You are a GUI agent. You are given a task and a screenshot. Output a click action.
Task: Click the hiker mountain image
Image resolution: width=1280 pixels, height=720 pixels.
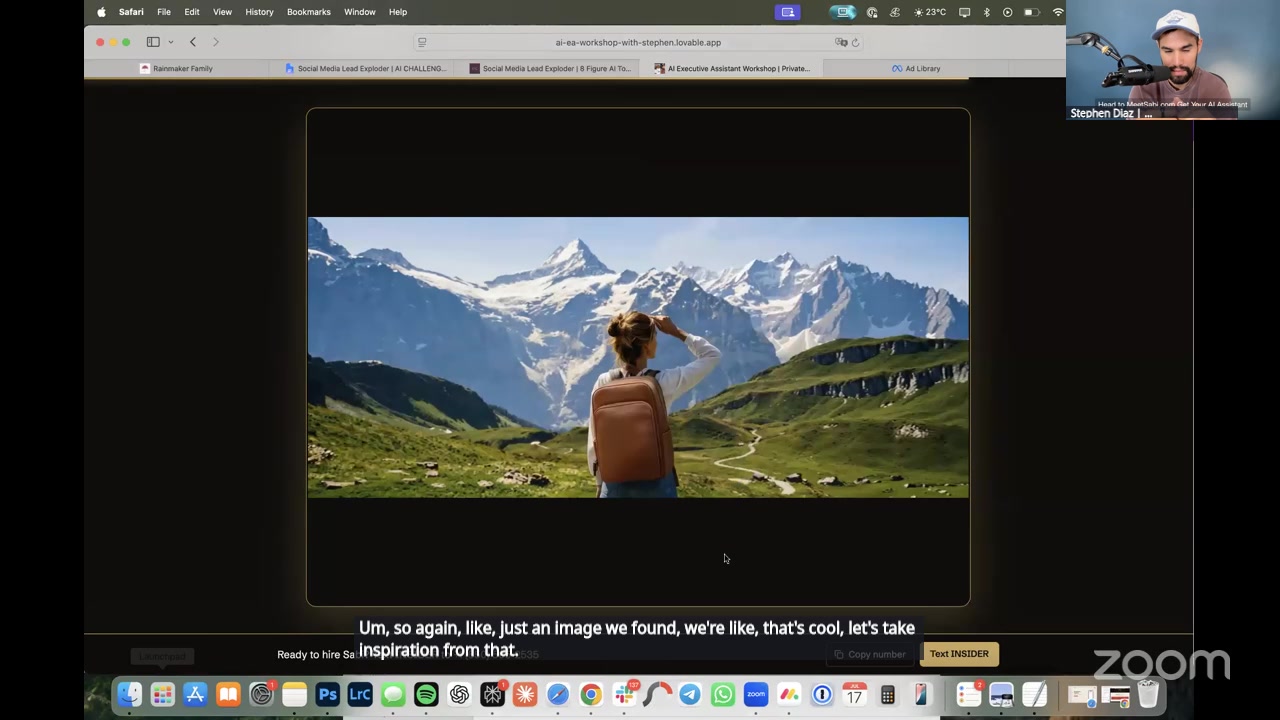click(x=638, y=357)
